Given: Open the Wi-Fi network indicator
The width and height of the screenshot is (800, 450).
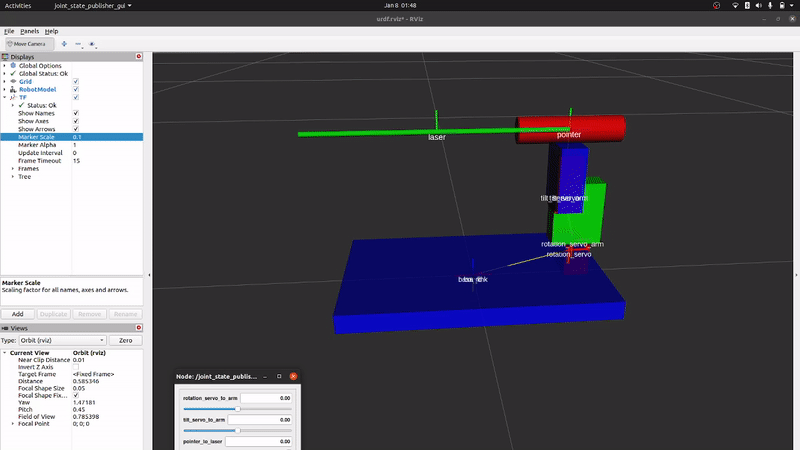Looking at the screenshot, I should [x=735, y=6].
